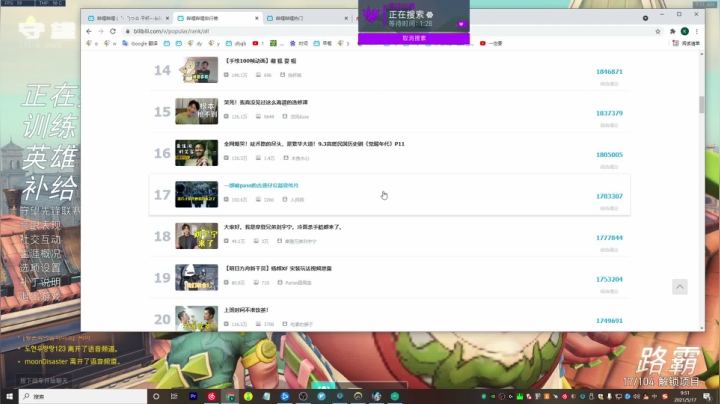Click the score 1777844 on rank 18
The image size is (720, 404).
pyautogui.click(x=609, y=238)
